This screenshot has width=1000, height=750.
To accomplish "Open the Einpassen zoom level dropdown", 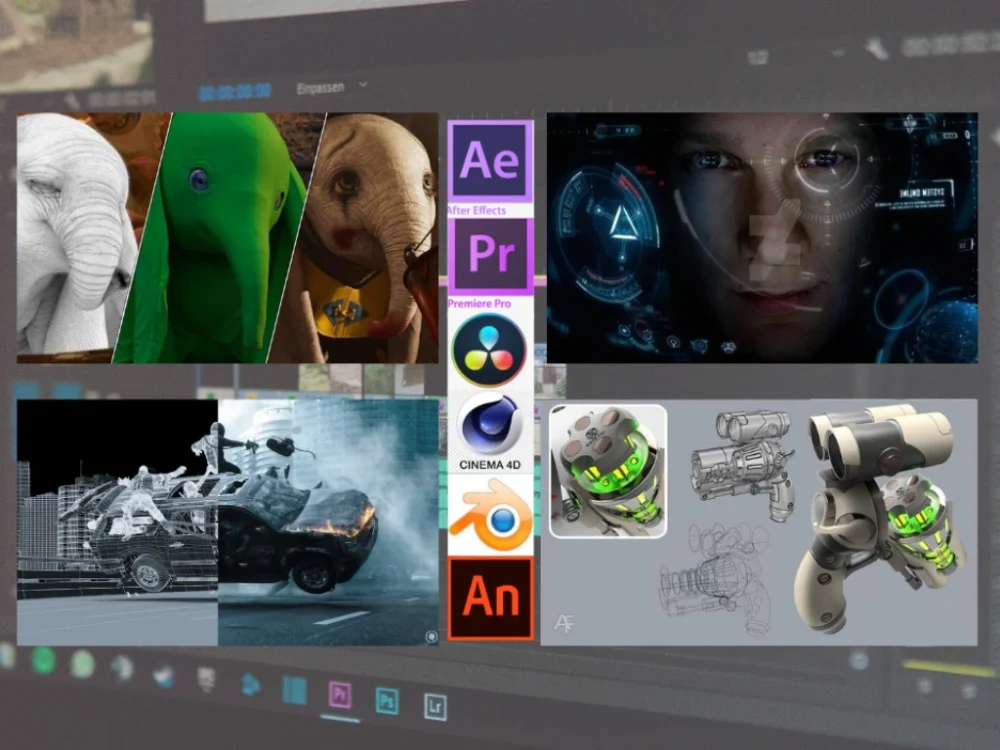I will (320, 86).
